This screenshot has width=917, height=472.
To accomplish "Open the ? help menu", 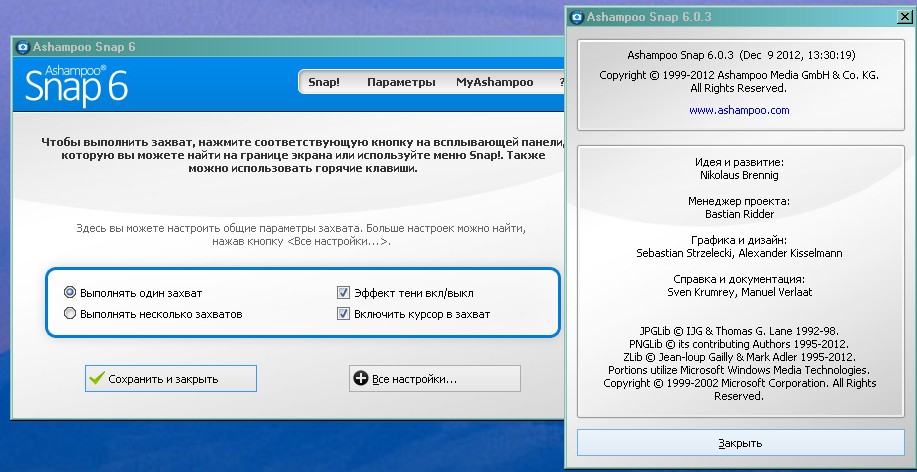I will tap(561, 82).
